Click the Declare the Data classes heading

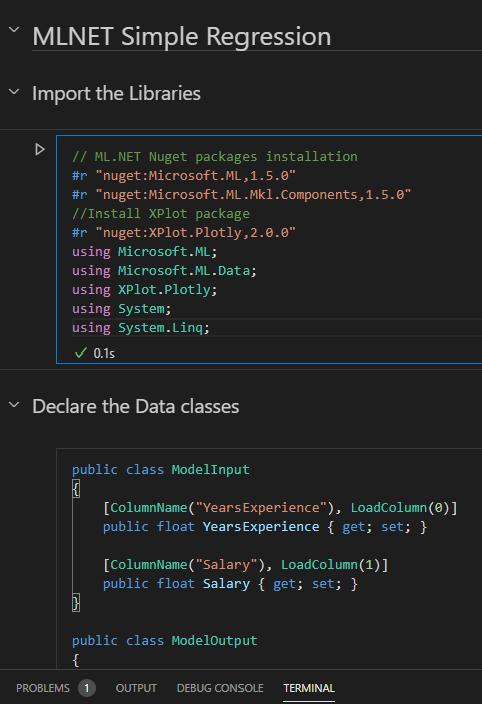click(x=136, y=406)
